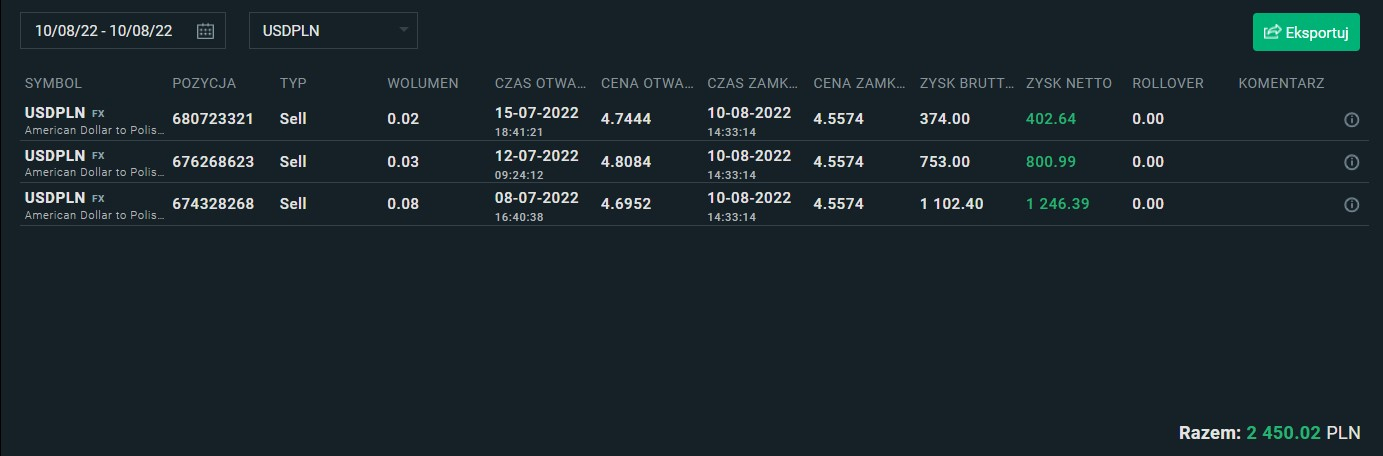Click the Eksportuj button

[x=1306, y=32]
